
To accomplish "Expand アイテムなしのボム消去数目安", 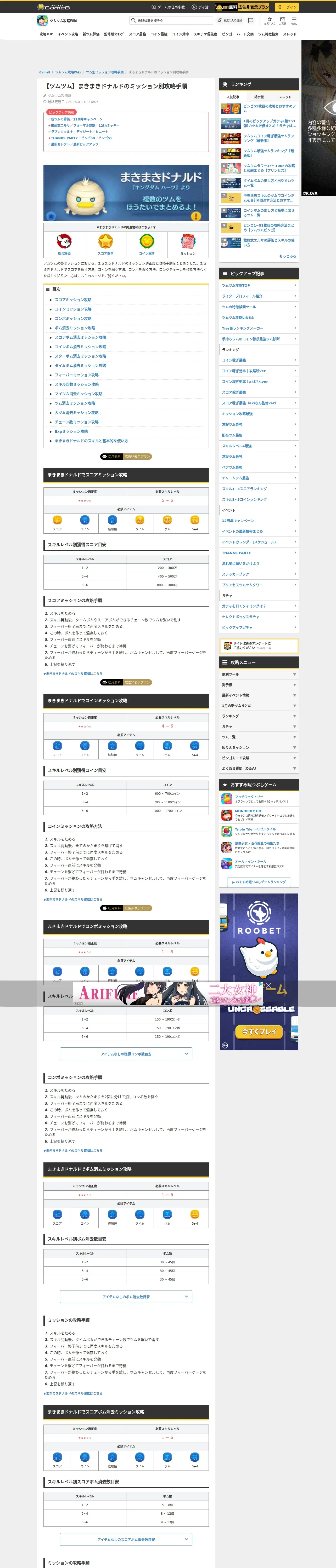I will coord(126,1296).
